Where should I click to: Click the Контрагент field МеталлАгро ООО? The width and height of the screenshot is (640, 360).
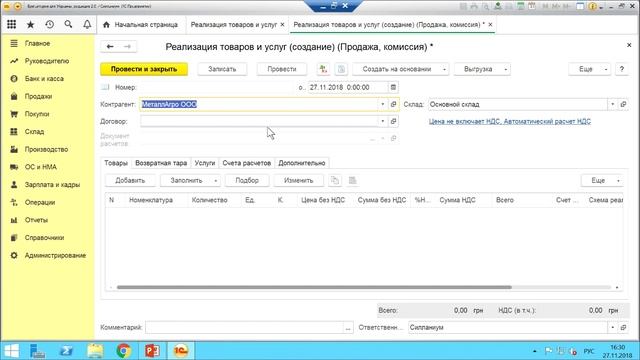click(259, 104)
